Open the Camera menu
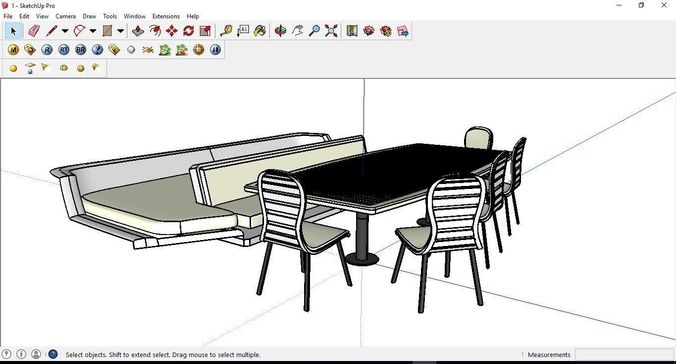This screenshot has width=676, height=364. [66, 16]
